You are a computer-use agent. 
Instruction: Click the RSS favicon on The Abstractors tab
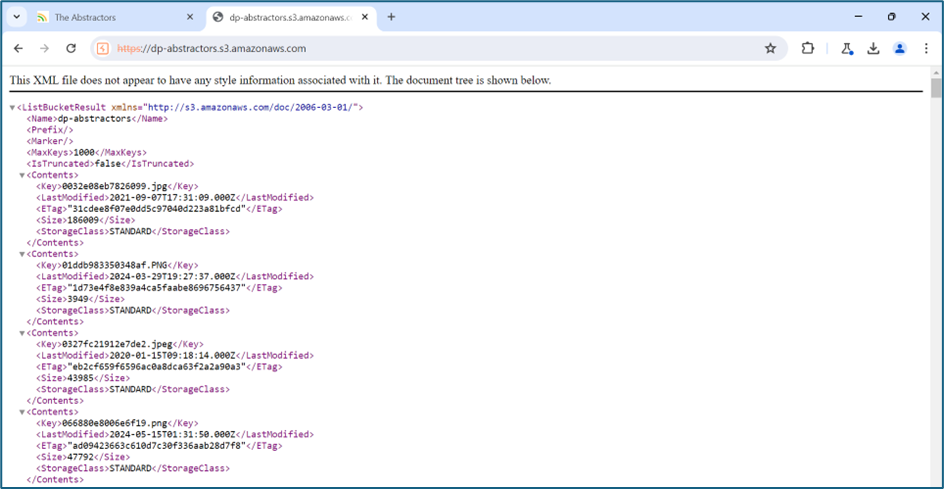pos(42,17)
